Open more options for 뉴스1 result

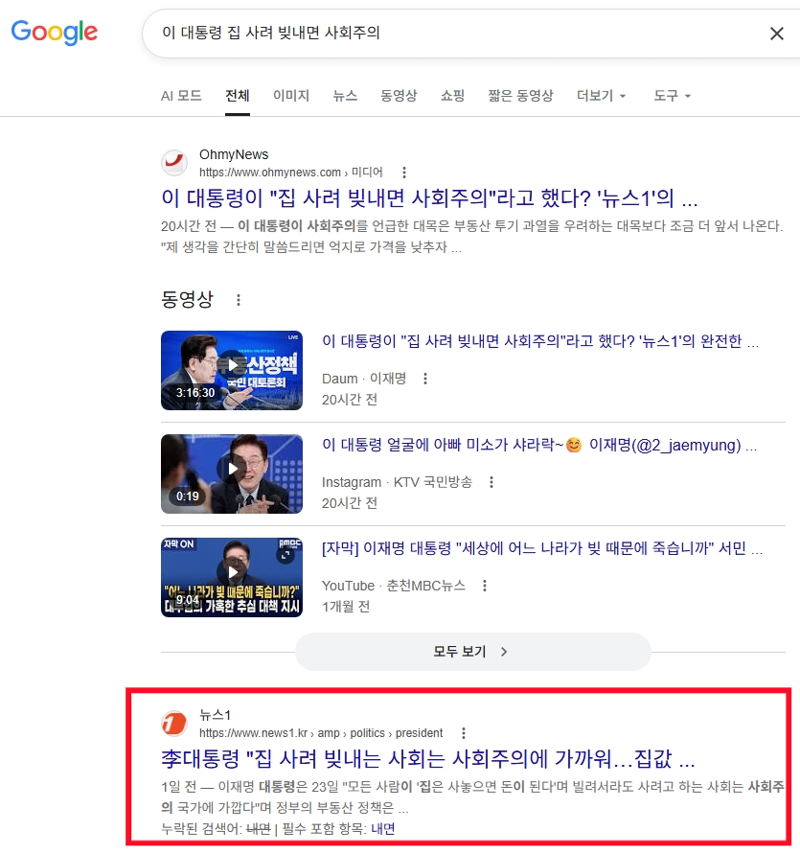click(x=463, y=733)
